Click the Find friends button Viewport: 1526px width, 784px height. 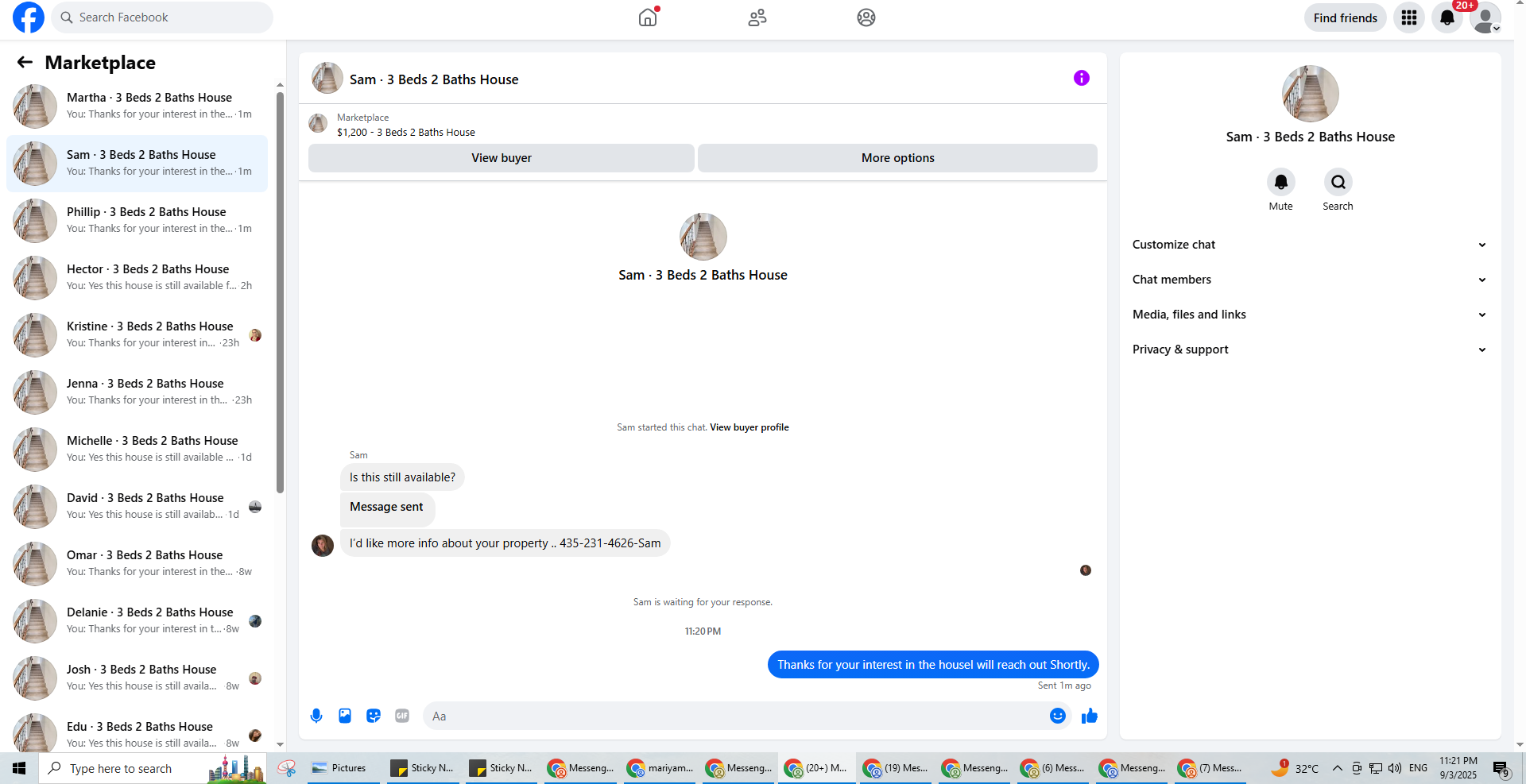pyautogui.click(x=1346, y=17)
